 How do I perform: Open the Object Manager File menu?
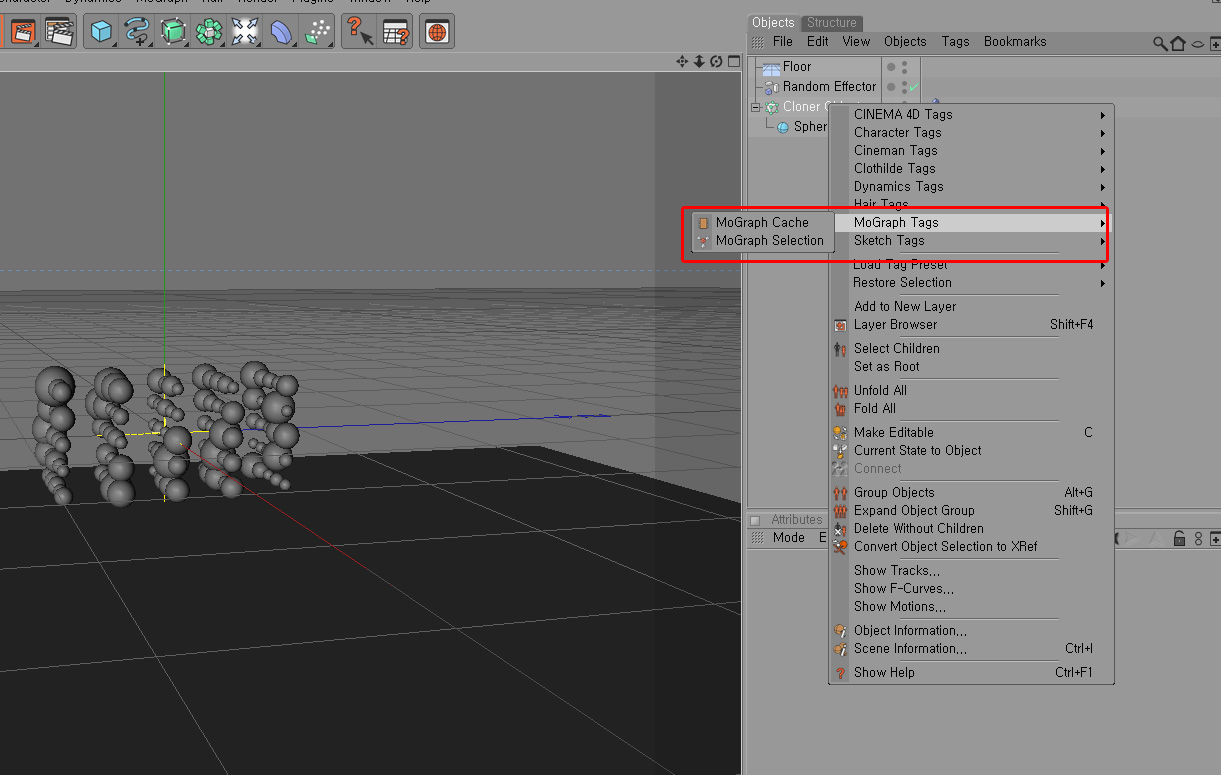point(783,42)
